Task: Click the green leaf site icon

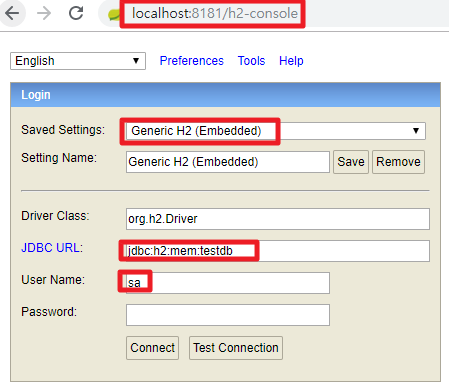Action: (114, 14)
